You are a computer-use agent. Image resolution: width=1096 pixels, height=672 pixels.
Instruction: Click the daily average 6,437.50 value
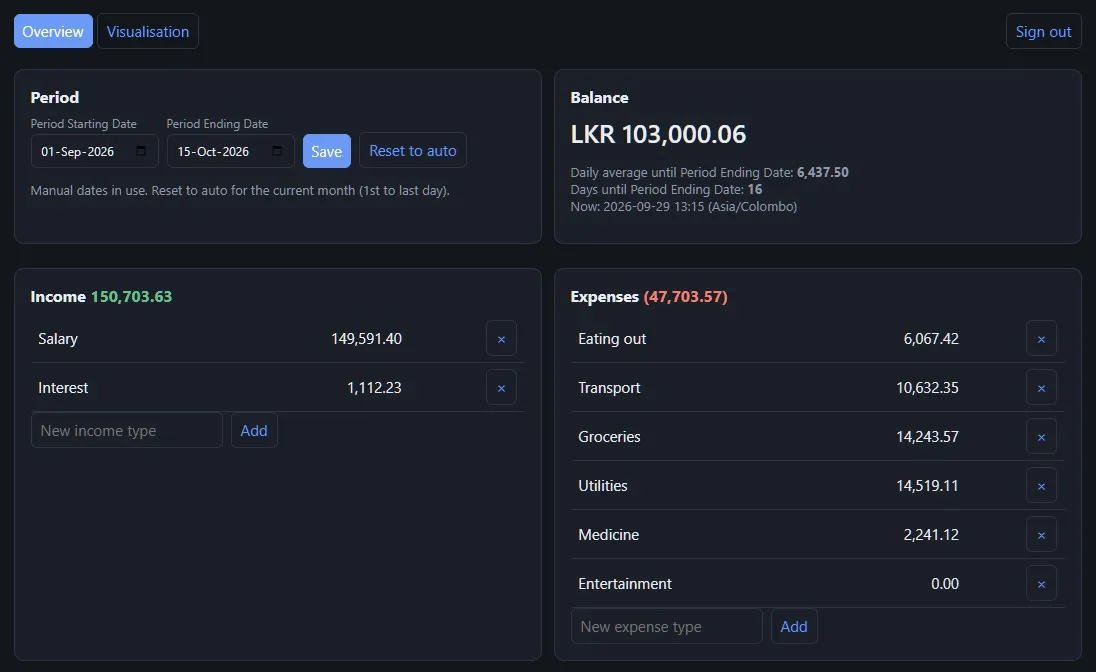[x=823, y=172]
